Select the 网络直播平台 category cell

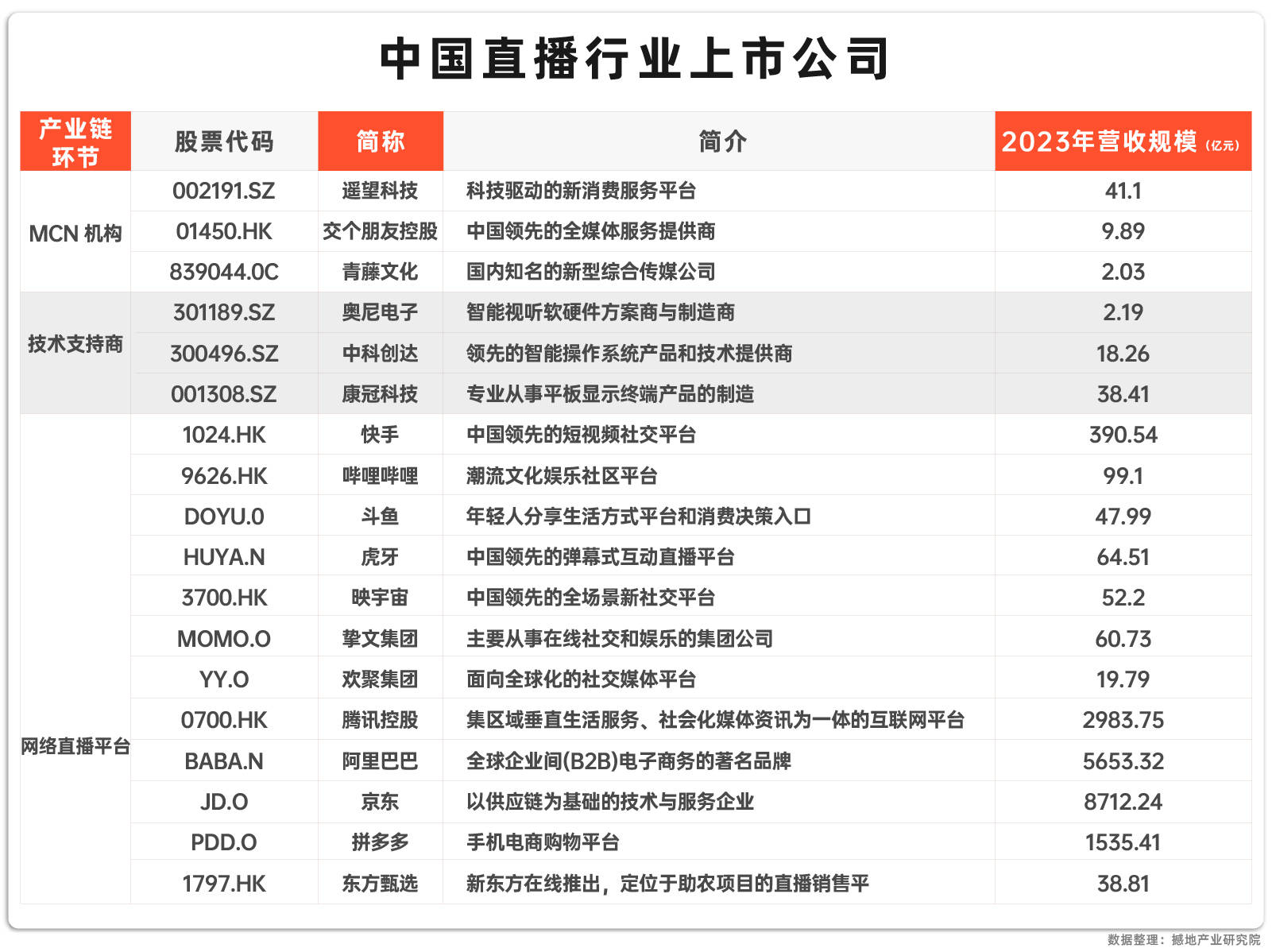(75, 746)
